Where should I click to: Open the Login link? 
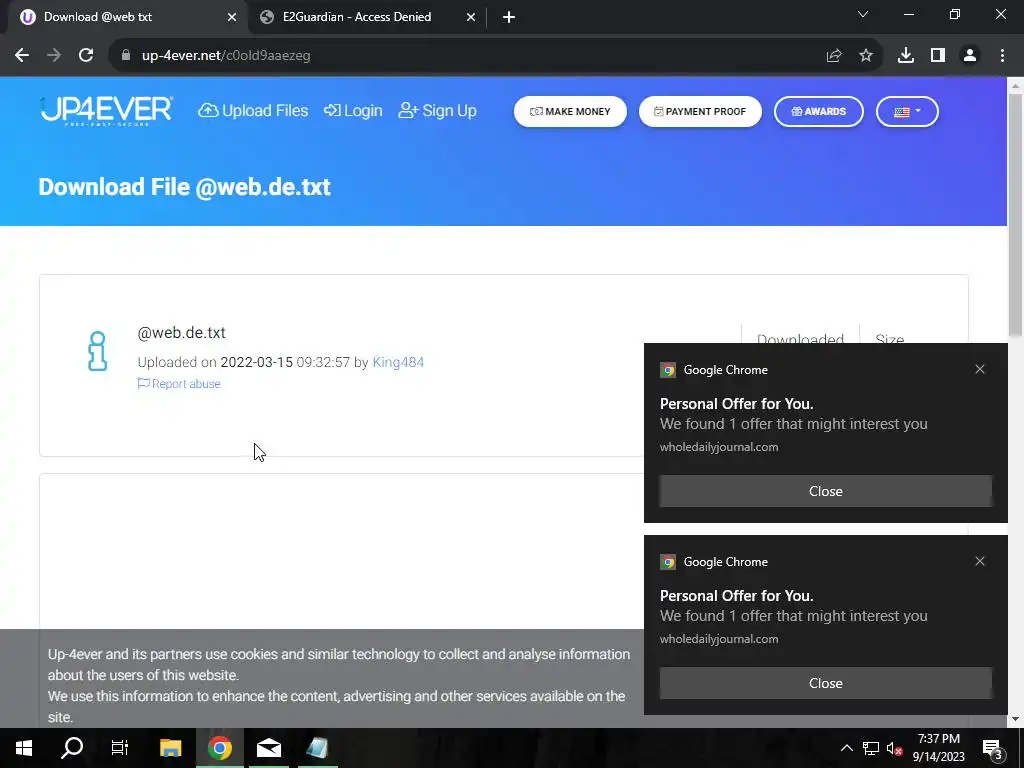(353, 111)
